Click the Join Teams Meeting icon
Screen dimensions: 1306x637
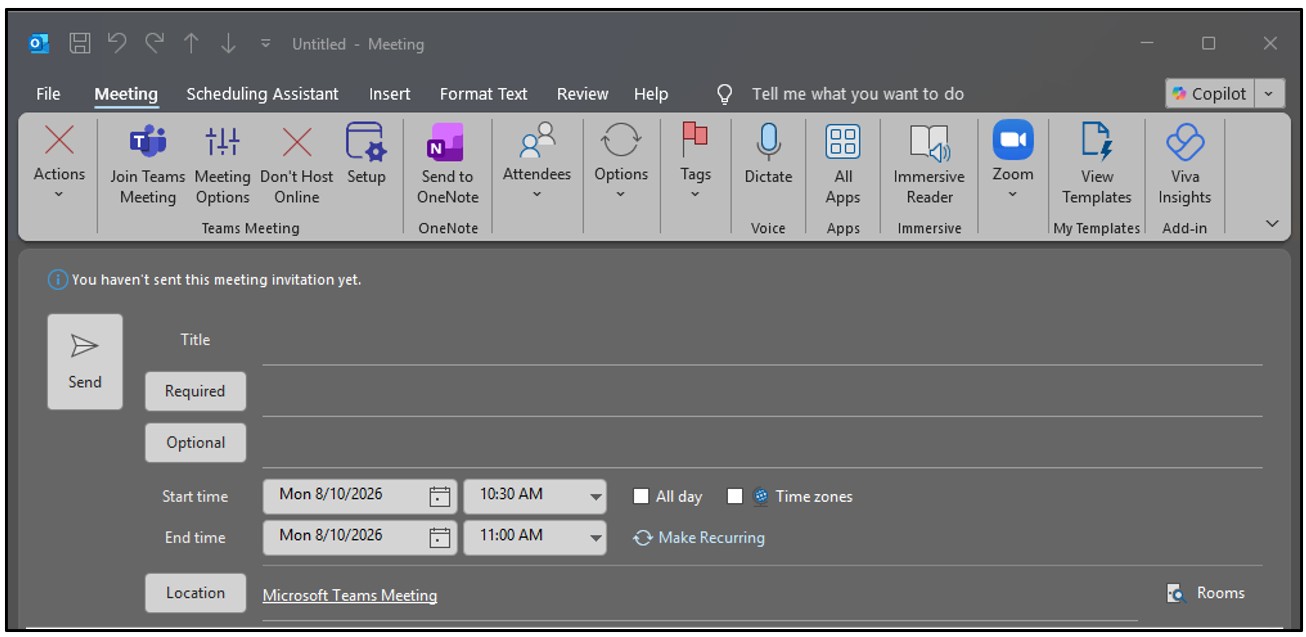[148, 165]
